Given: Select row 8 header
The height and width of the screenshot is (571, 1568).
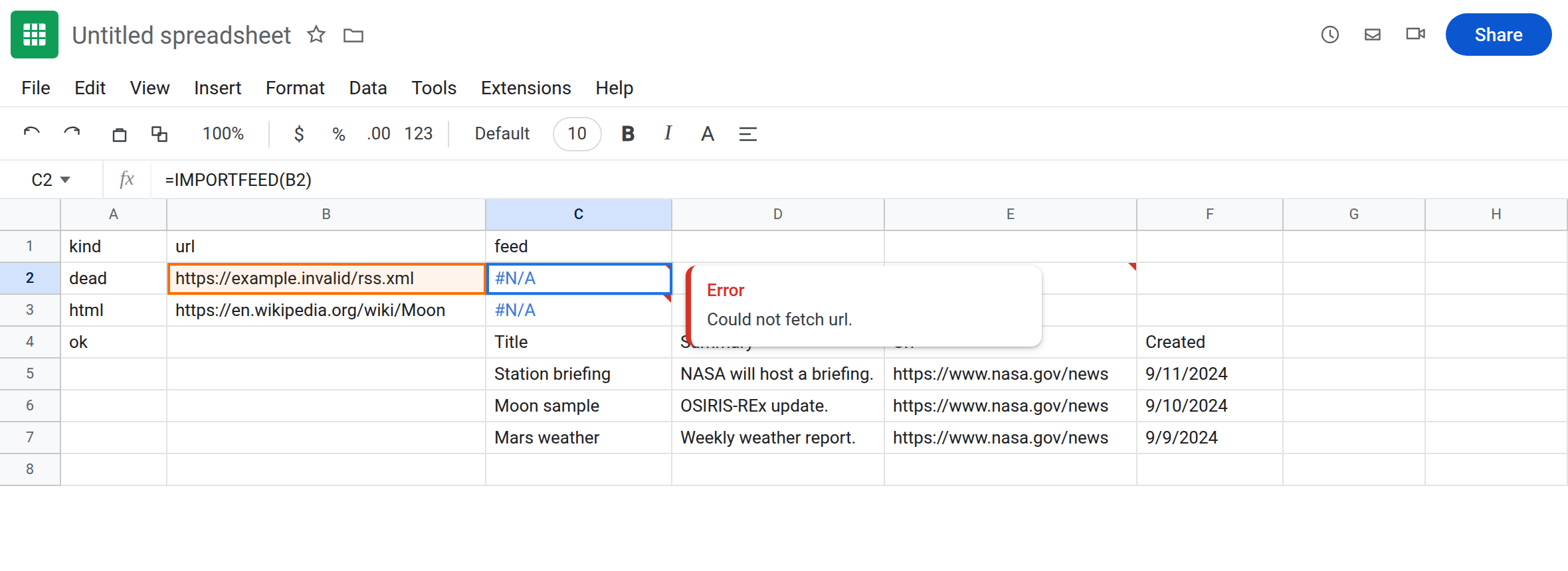Looking at the screenshot, I should [30, 469].
